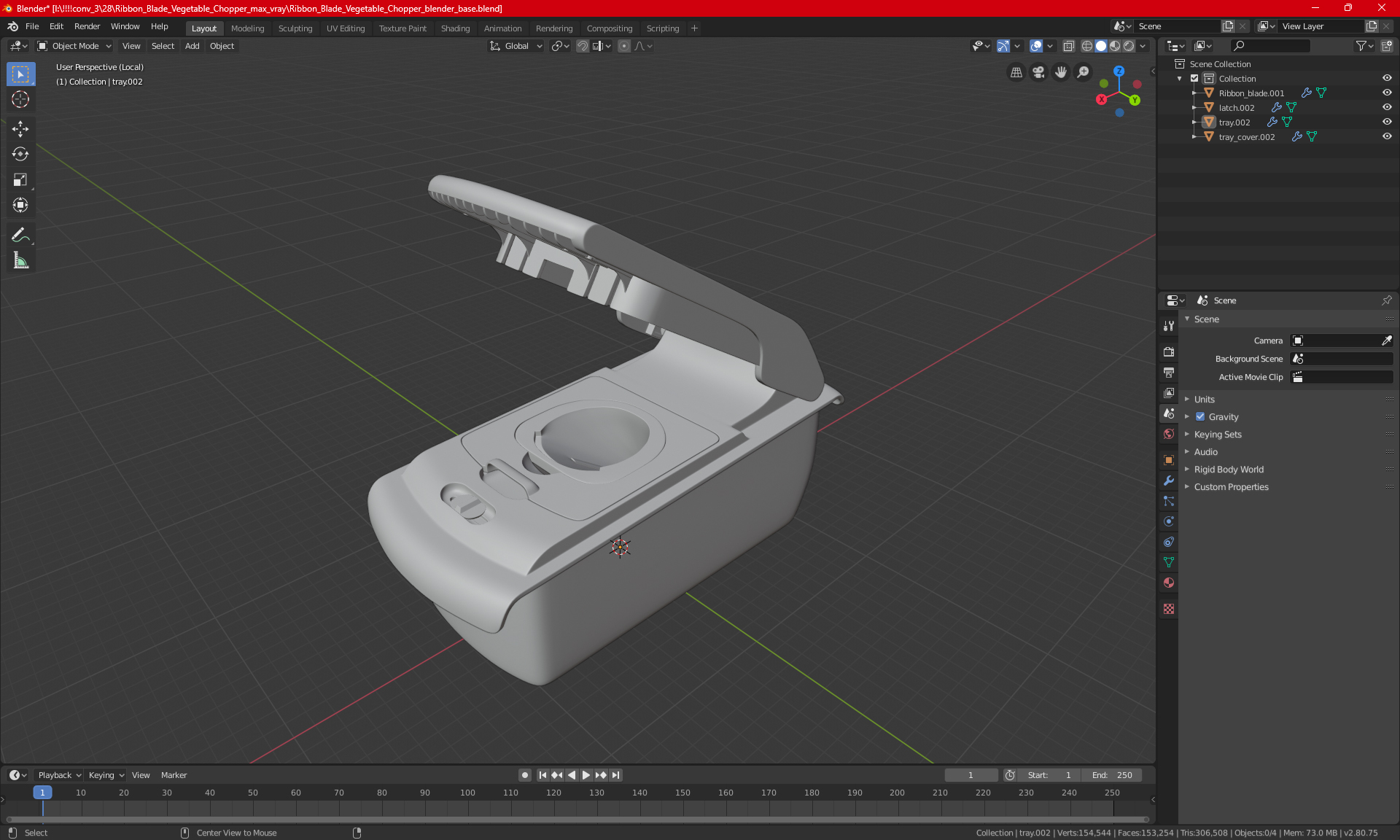Switch to orthographic grid view button
1400x840 pixels.
click(x=1016, y=72)
